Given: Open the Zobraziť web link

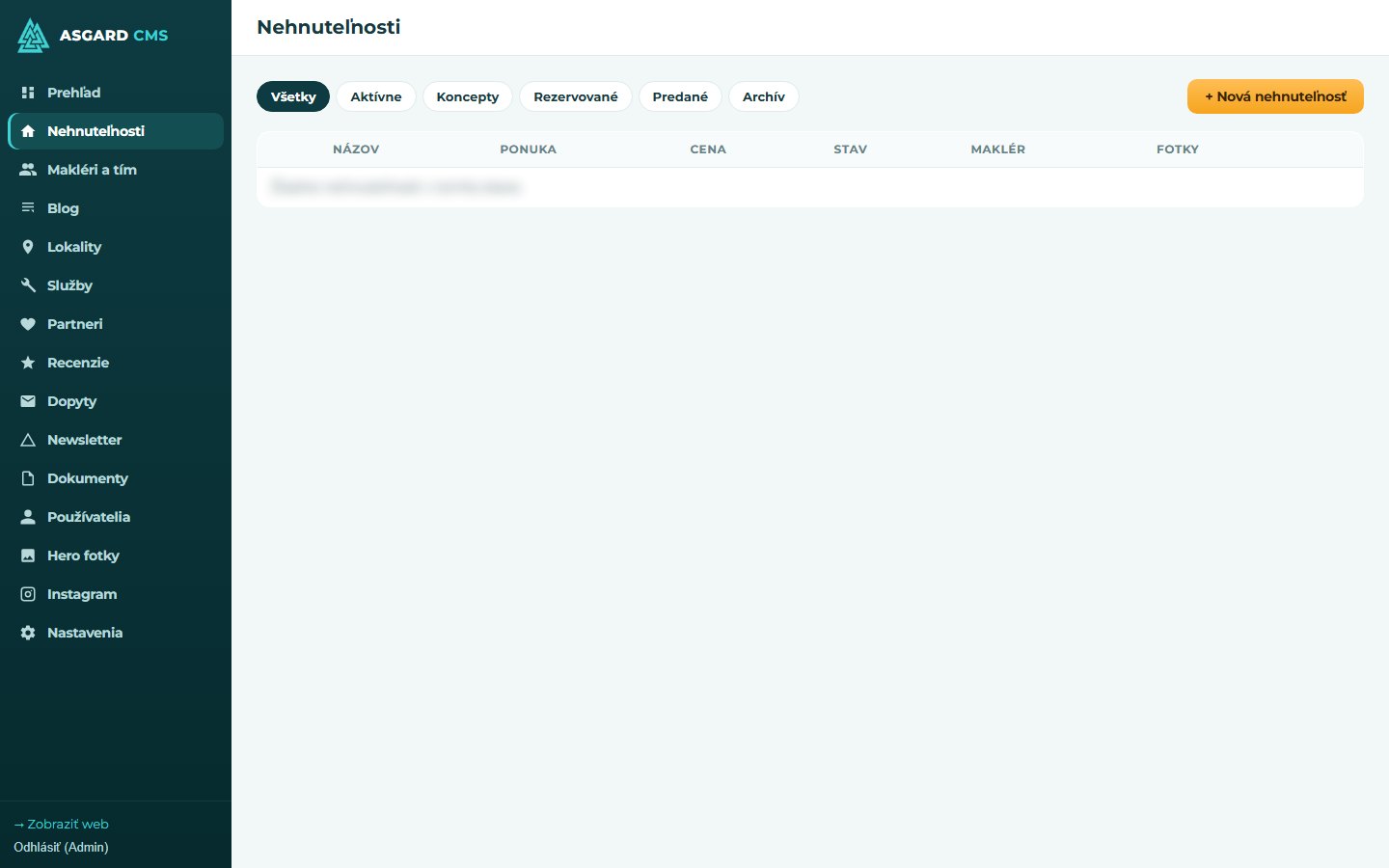Looking at the screenshot, I should 62,824.
